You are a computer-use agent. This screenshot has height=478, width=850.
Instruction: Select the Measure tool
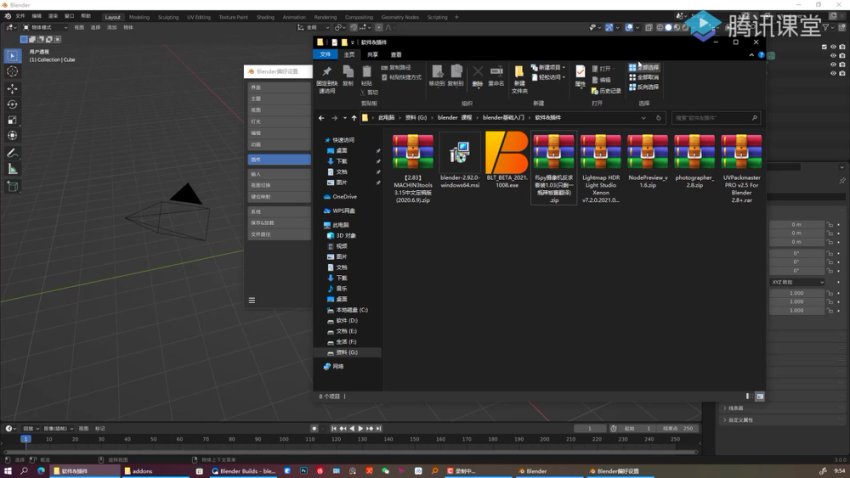[12, 169]
